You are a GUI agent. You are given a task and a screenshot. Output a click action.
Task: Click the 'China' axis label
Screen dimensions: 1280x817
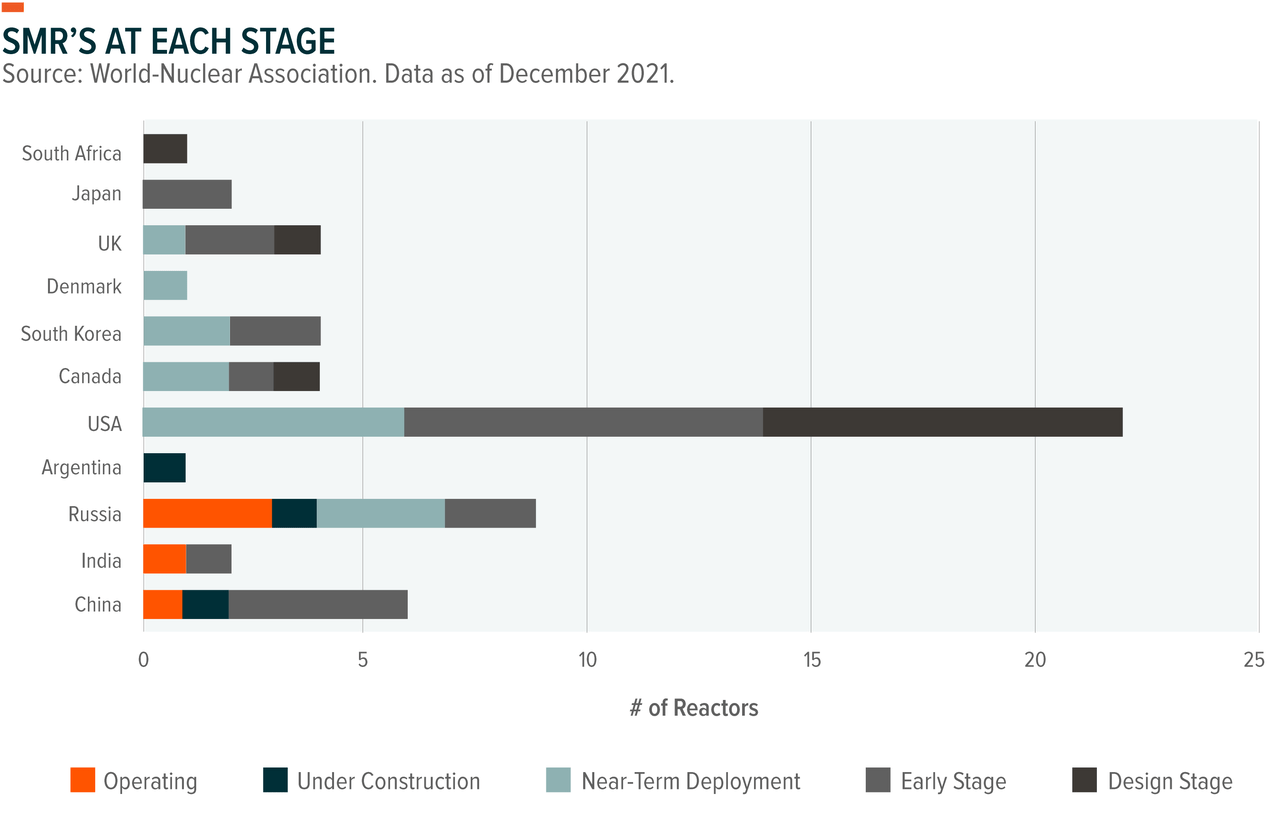pos(99,605)
